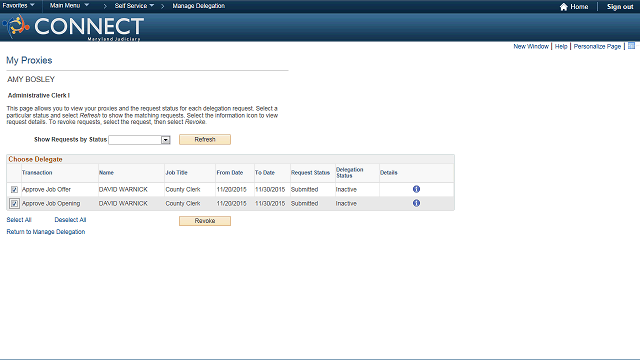This screenshot has width=640, height=360.
Task: Click County Clerk in Approve Job Opening row
Action: pyautogui.click(x=183, y=203)
